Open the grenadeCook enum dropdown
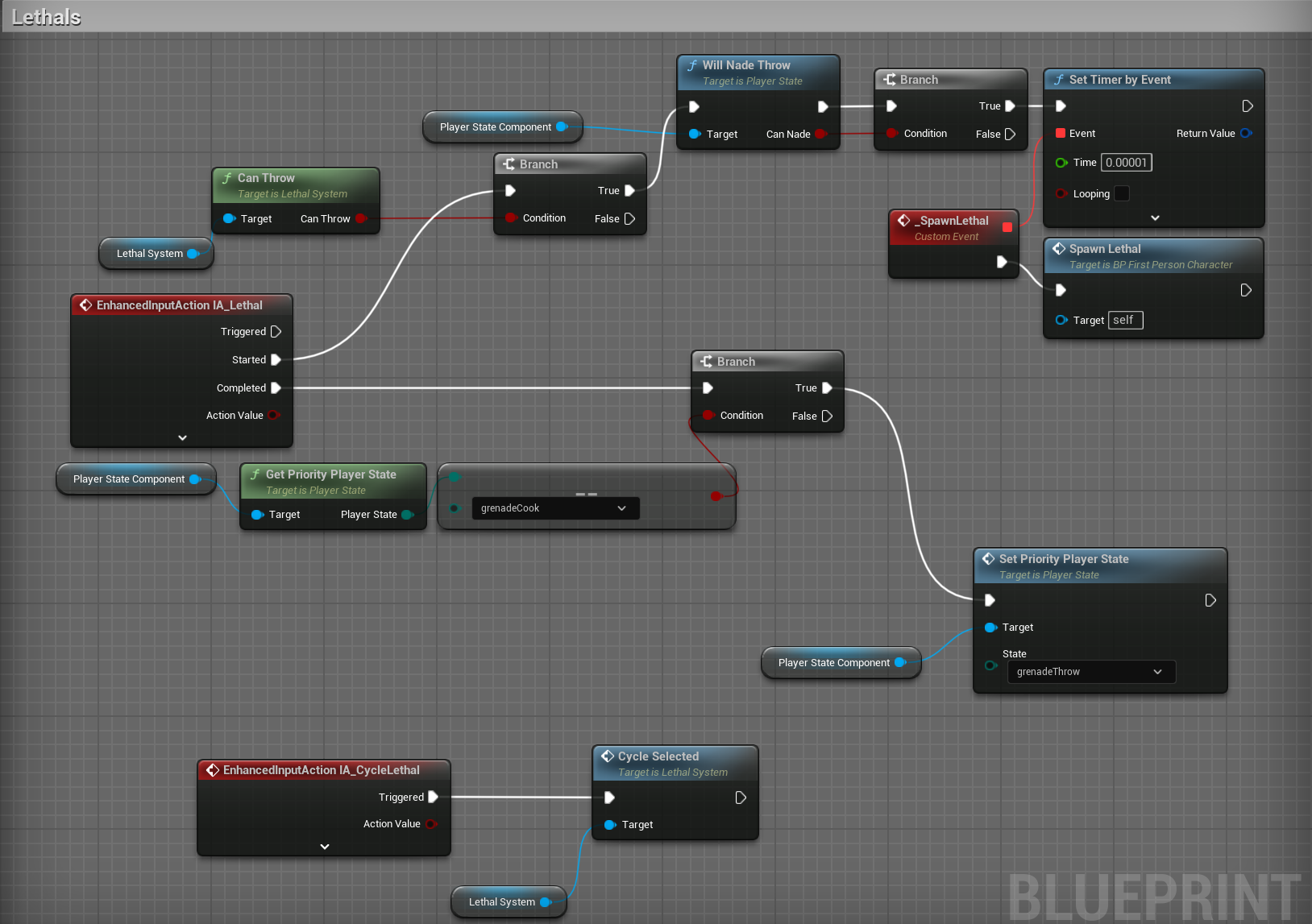Viewport: 1312px width, 924px height. click(556, 508)
